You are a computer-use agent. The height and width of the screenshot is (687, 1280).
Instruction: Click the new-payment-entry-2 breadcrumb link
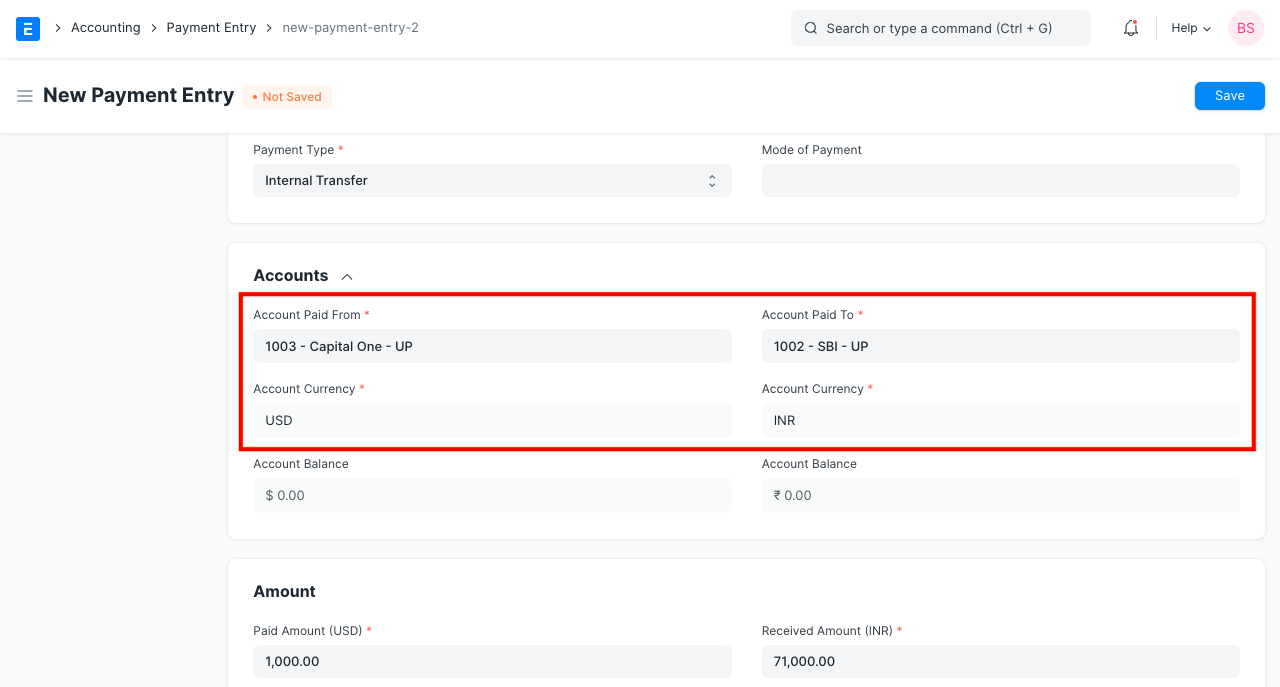350,27
